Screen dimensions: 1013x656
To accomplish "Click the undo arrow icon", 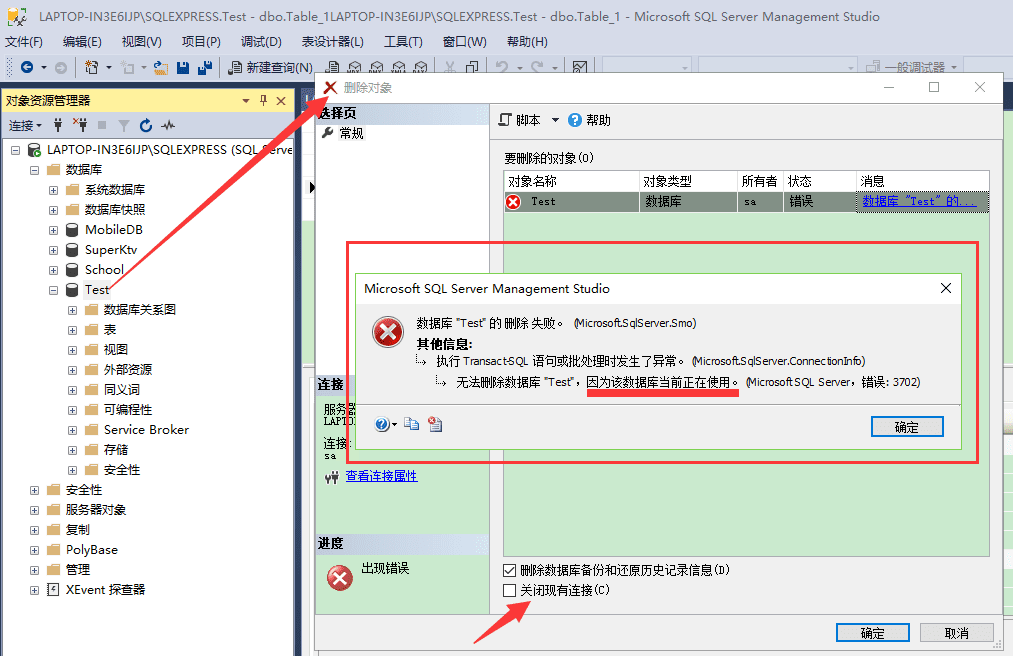I will (x=502, y=67).
